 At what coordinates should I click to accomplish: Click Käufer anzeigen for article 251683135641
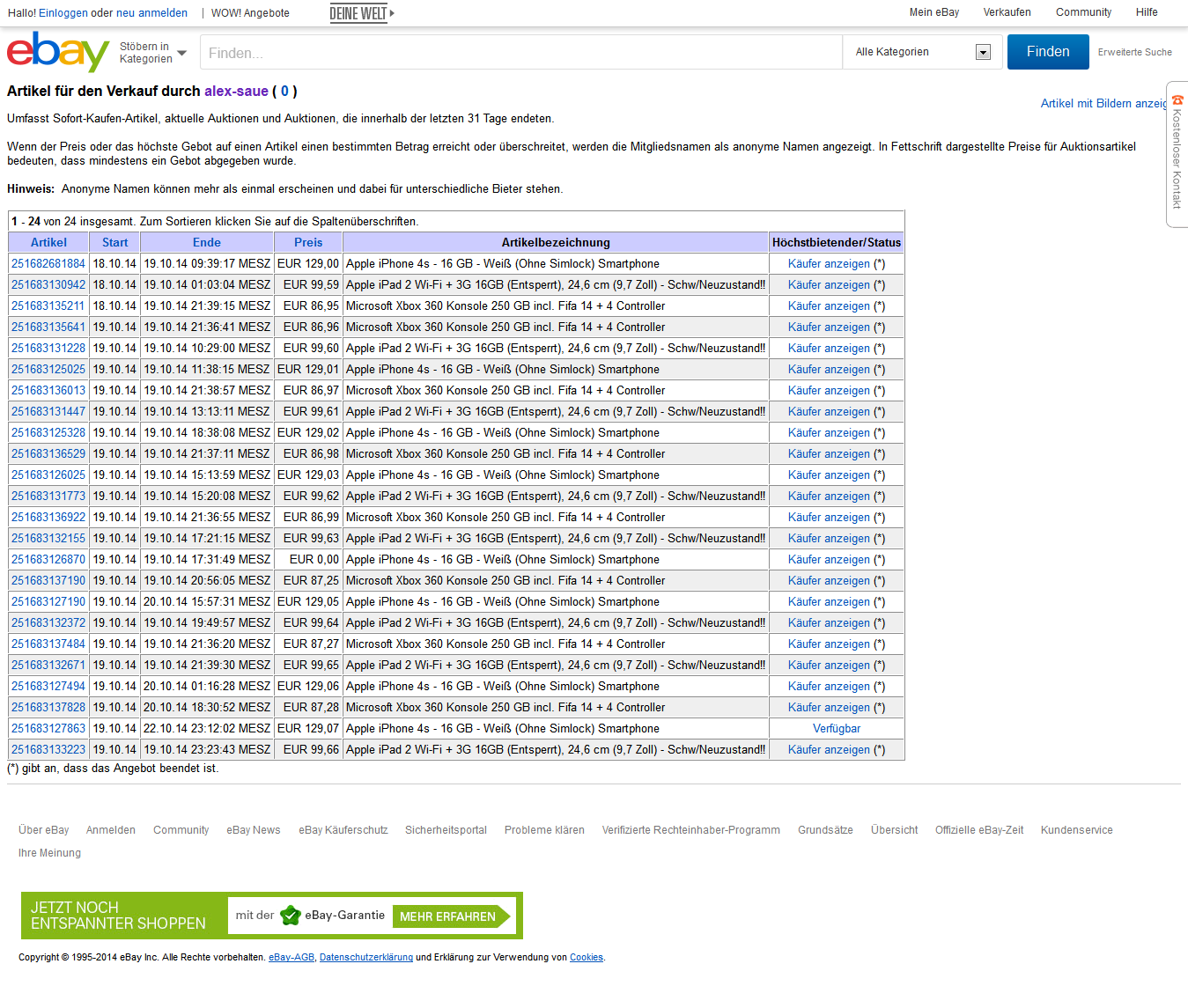point(829,327)
